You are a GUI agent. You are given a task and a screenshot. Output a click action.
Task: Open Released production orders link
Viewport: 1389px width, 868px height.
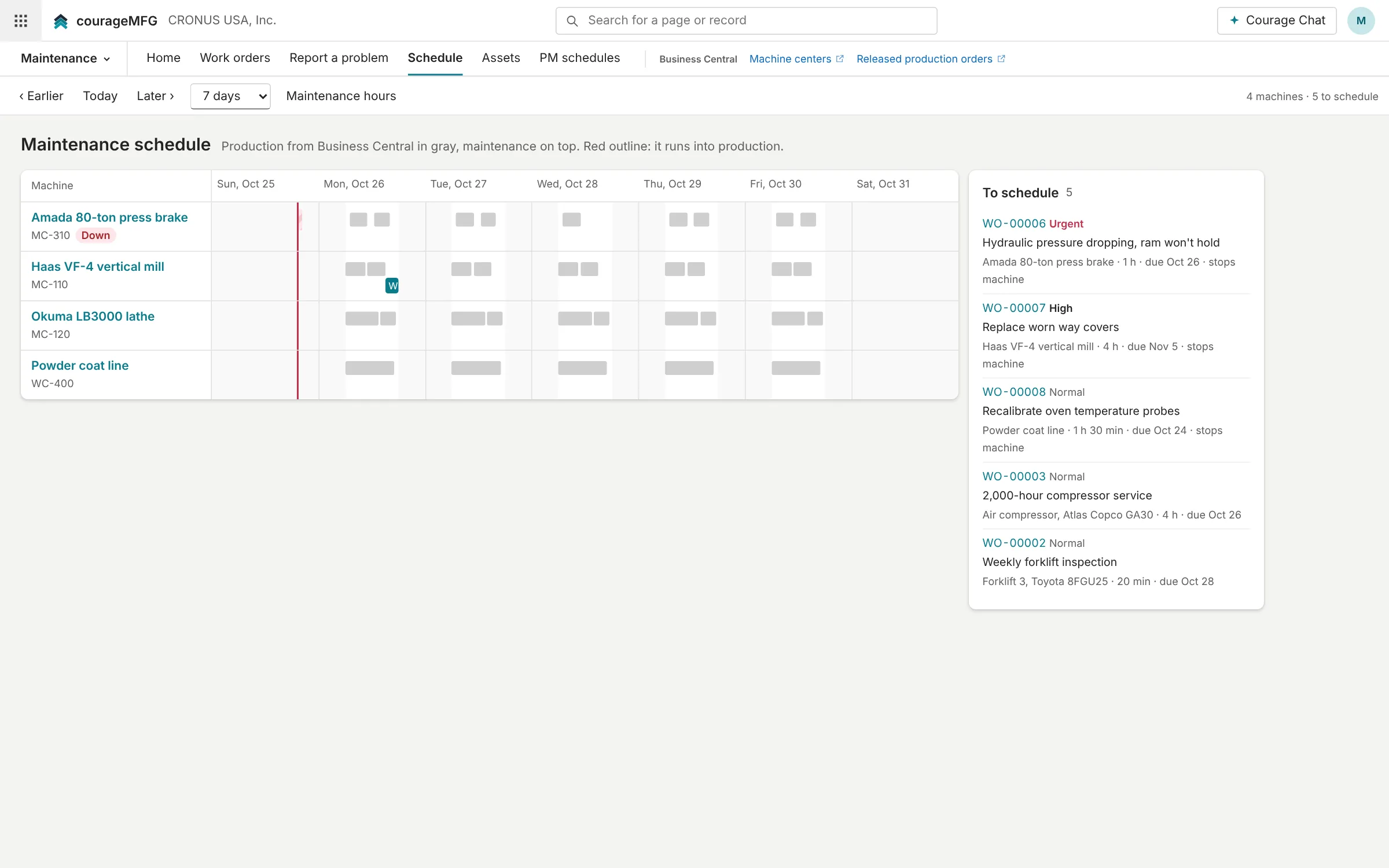point(931,59)
